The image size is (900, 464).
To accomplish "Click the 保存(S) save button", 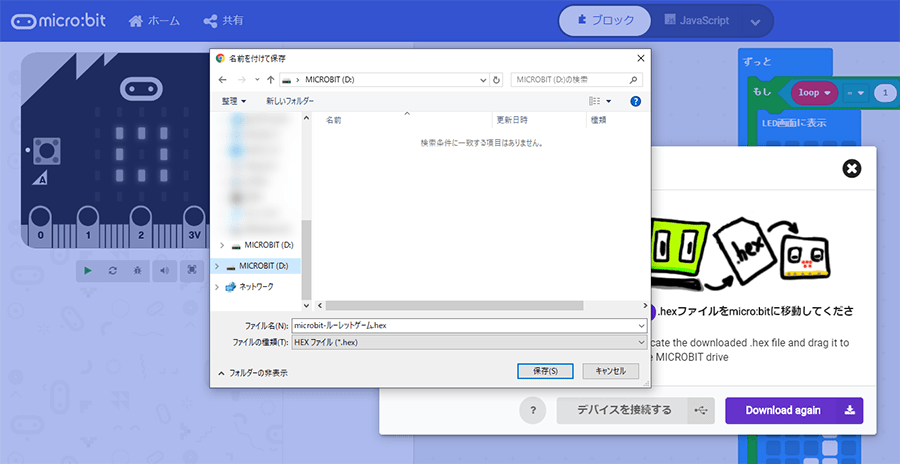I will (x=545, y=371).
